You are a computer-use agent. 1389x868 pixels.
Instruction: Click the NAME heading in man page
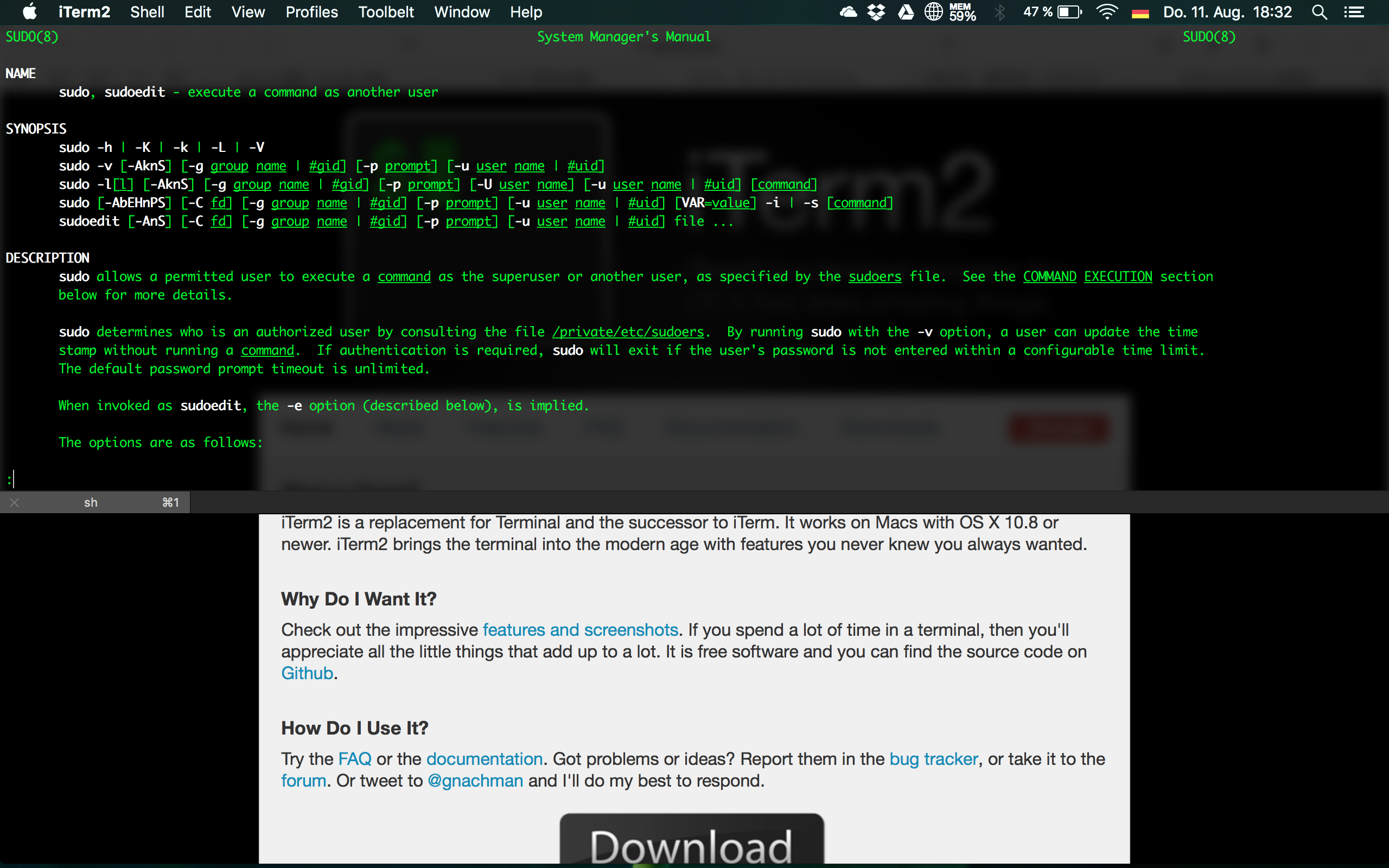21,73
